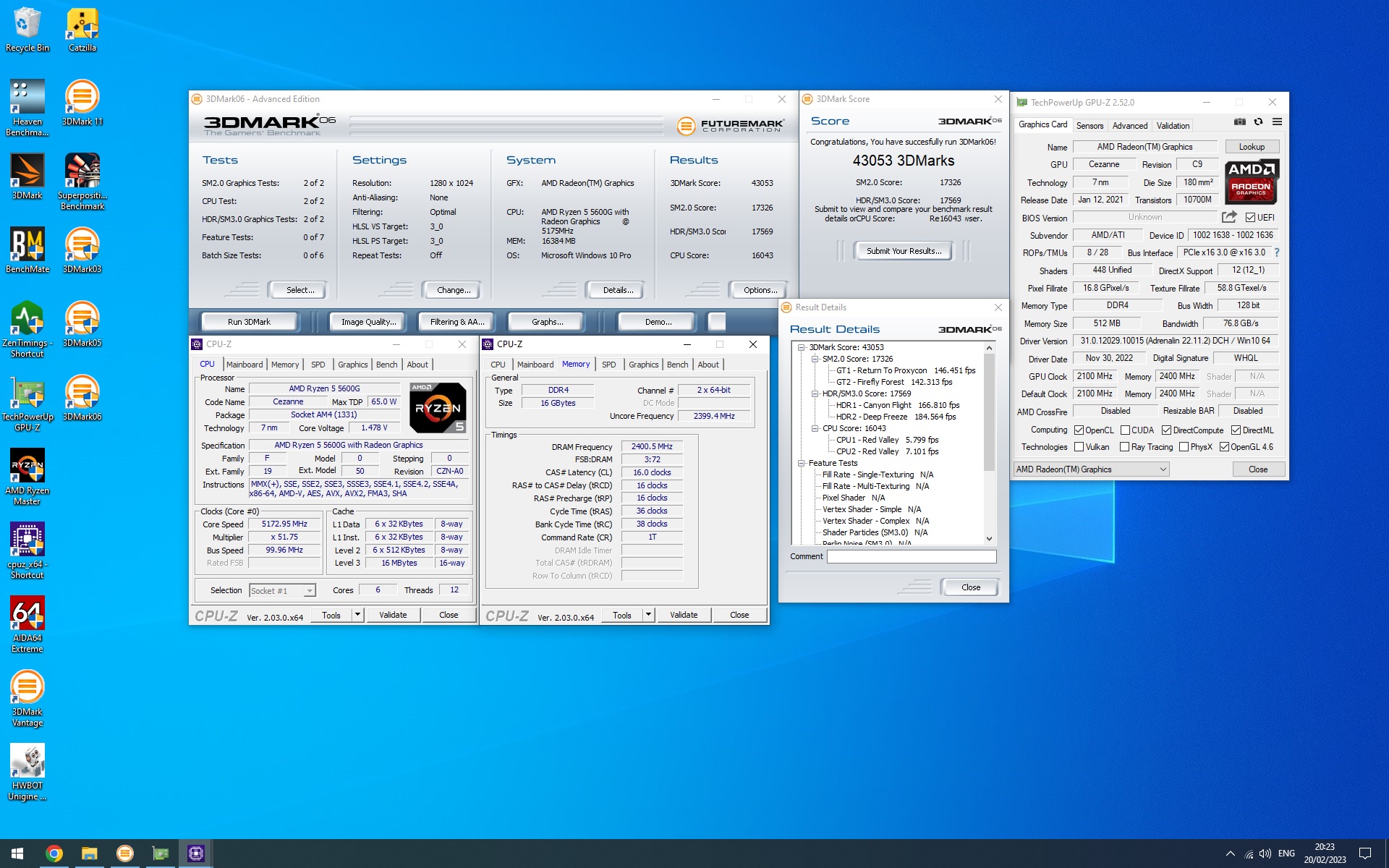Click GPU-Z screenshot camera icon
The image size is (1389, 868).
pos(1239,122)
